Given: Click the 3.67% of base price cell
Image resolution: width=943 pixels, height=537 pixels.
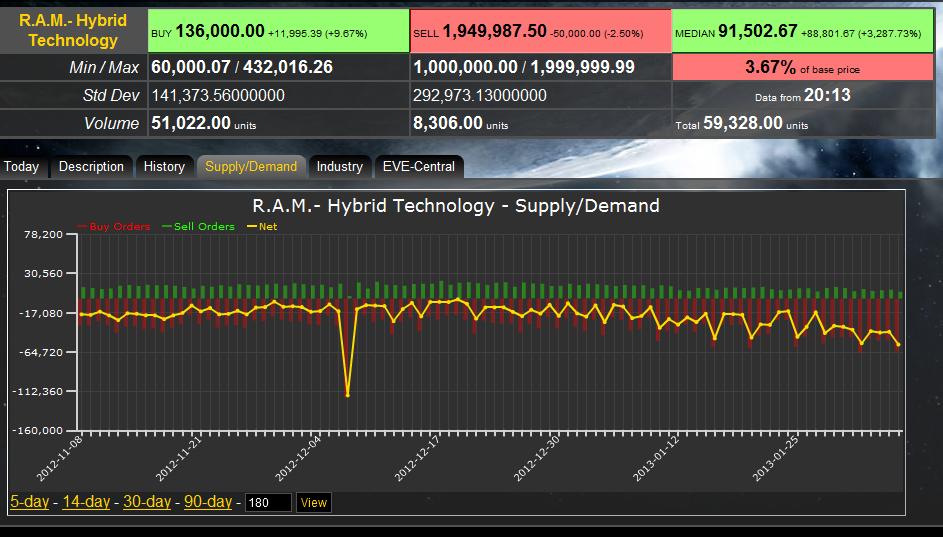Looking at the screenshot, I should (802, 67).
